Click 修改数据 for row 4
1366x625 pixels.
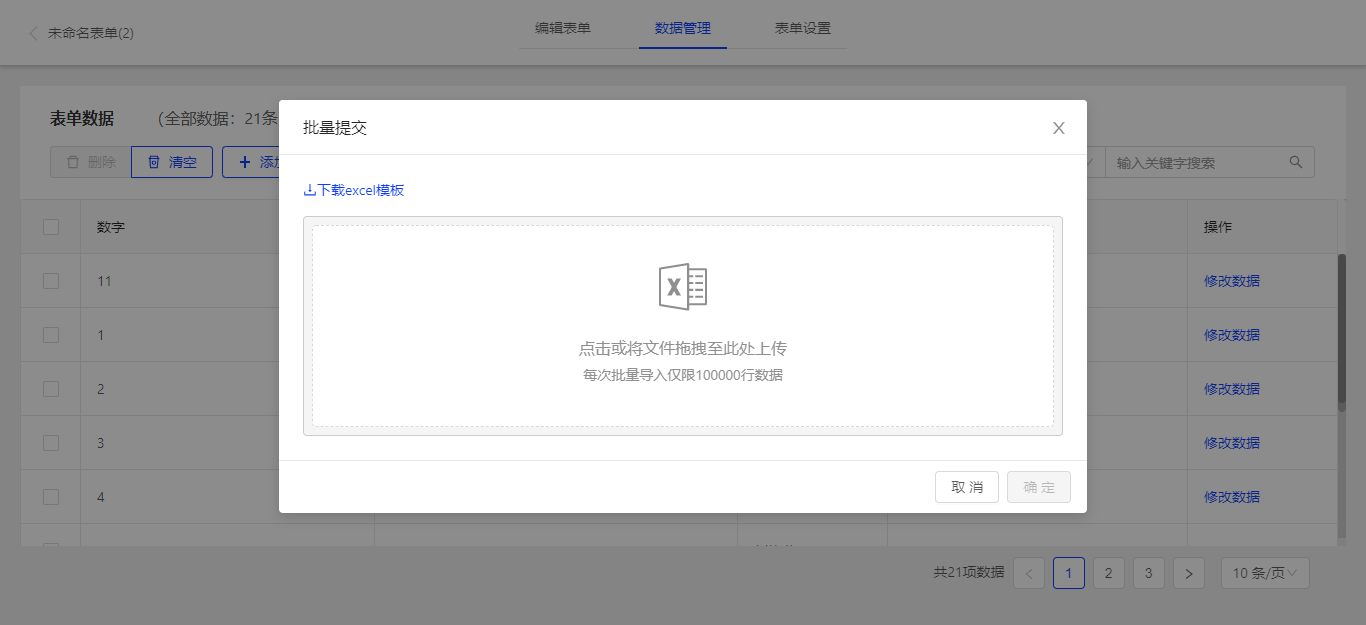click(x=1232, y=497)
